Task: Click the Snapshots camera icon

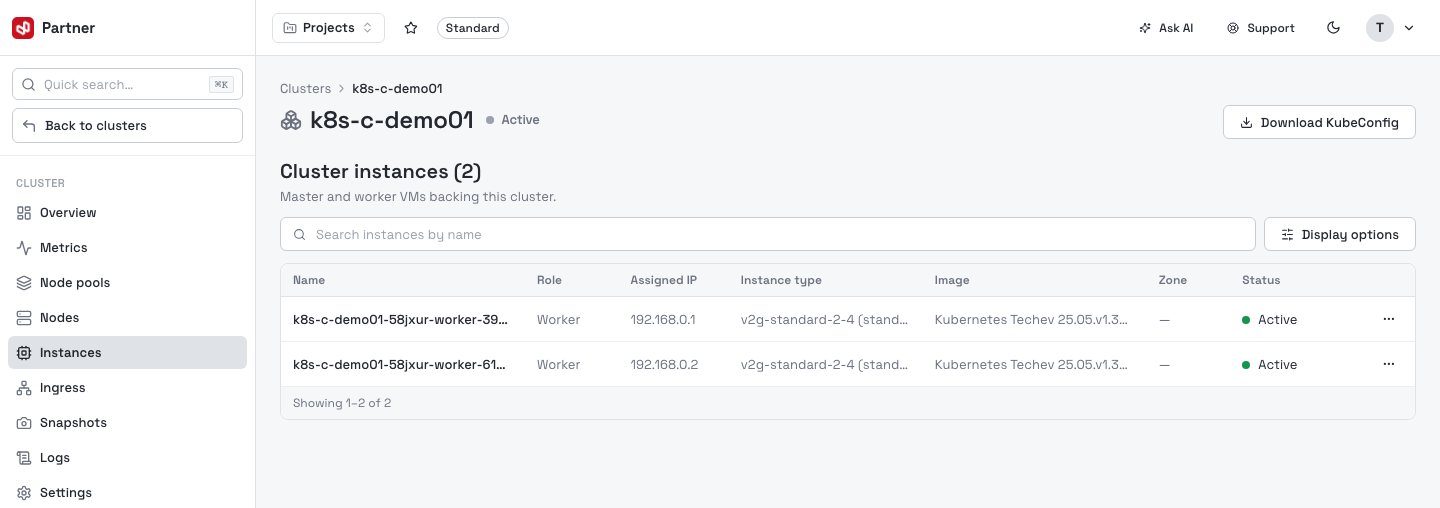Action: (24, 423)
